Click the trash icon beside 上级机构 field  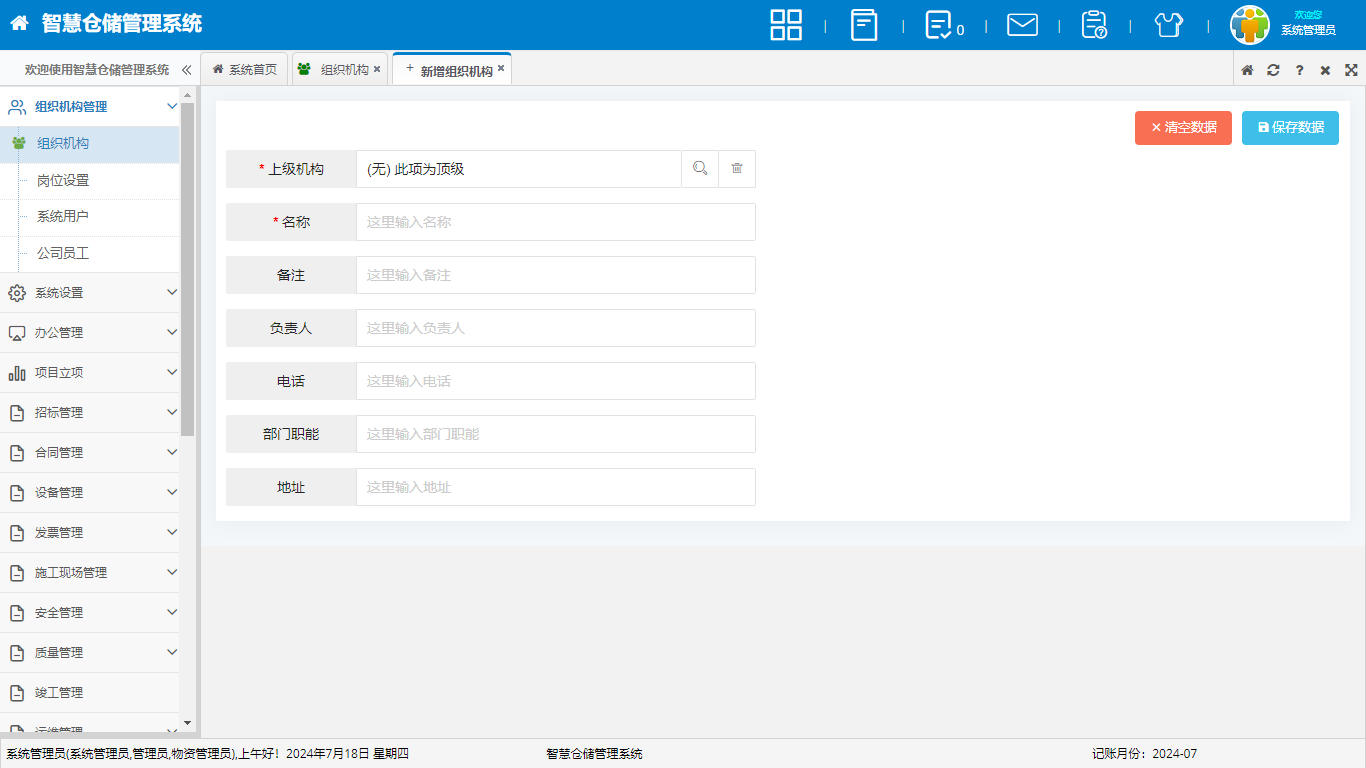(737, 169)
